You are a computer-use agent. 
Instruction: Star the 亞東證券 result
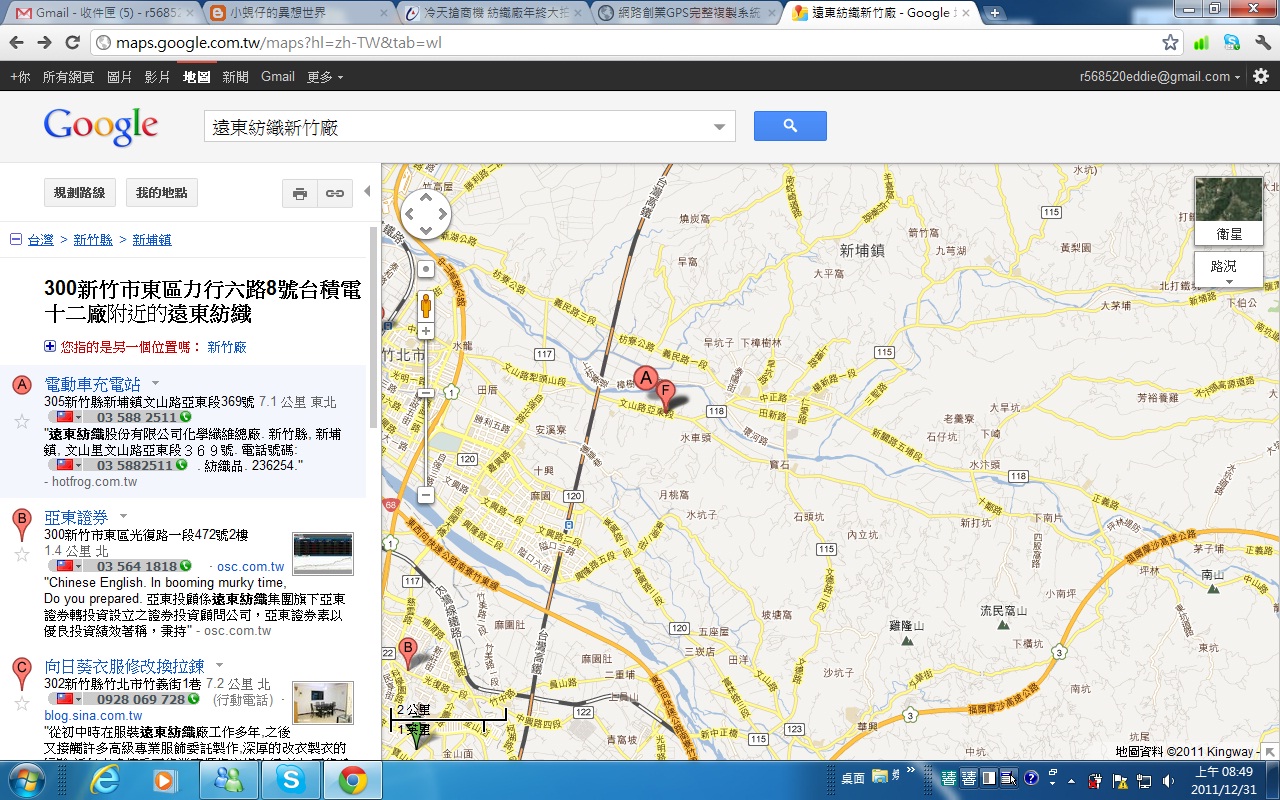[21, 555]
